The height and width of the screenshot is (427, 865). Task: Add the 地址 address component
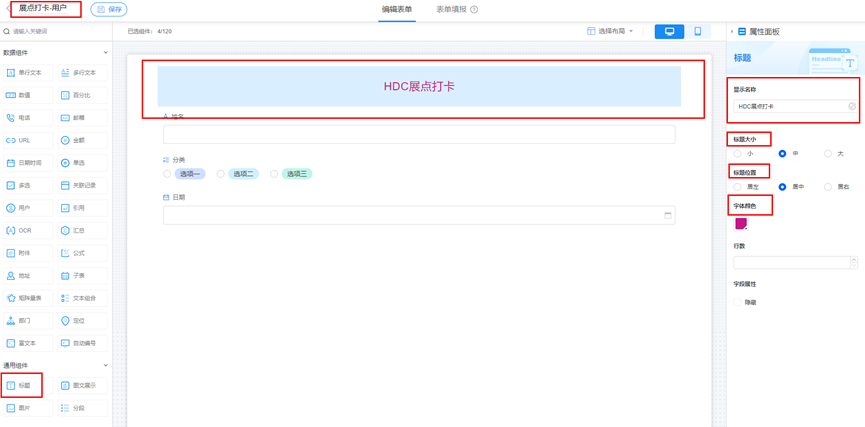pyautogui.click(x=28, y=275)
